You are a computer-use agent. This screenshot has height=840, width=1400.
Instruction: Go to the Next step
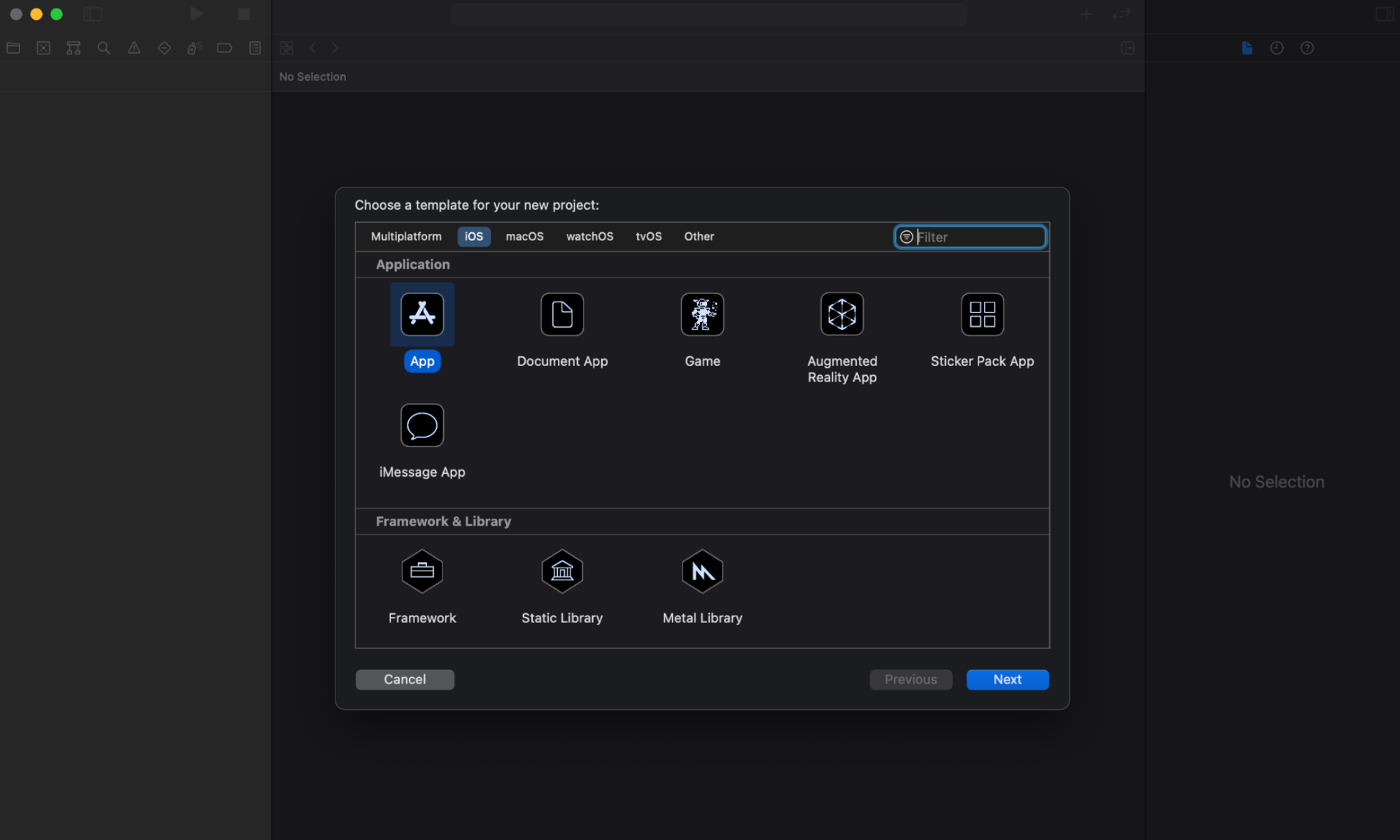(x=1007, y=679)
